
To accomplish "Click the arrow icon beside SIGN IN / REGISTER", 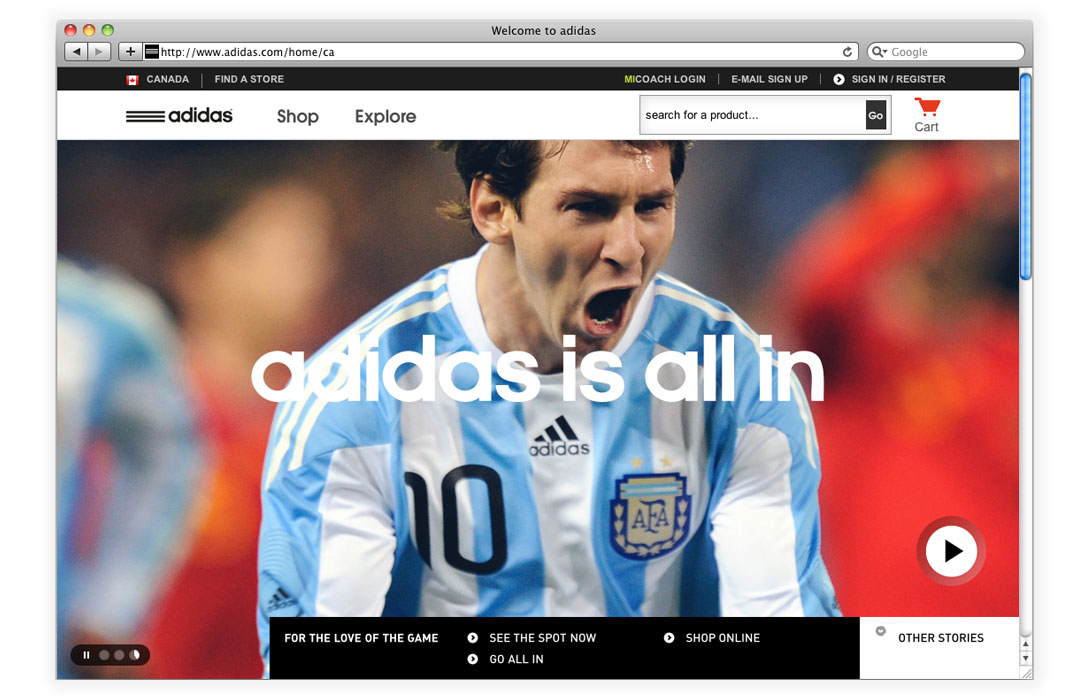I will pos(838,79).
